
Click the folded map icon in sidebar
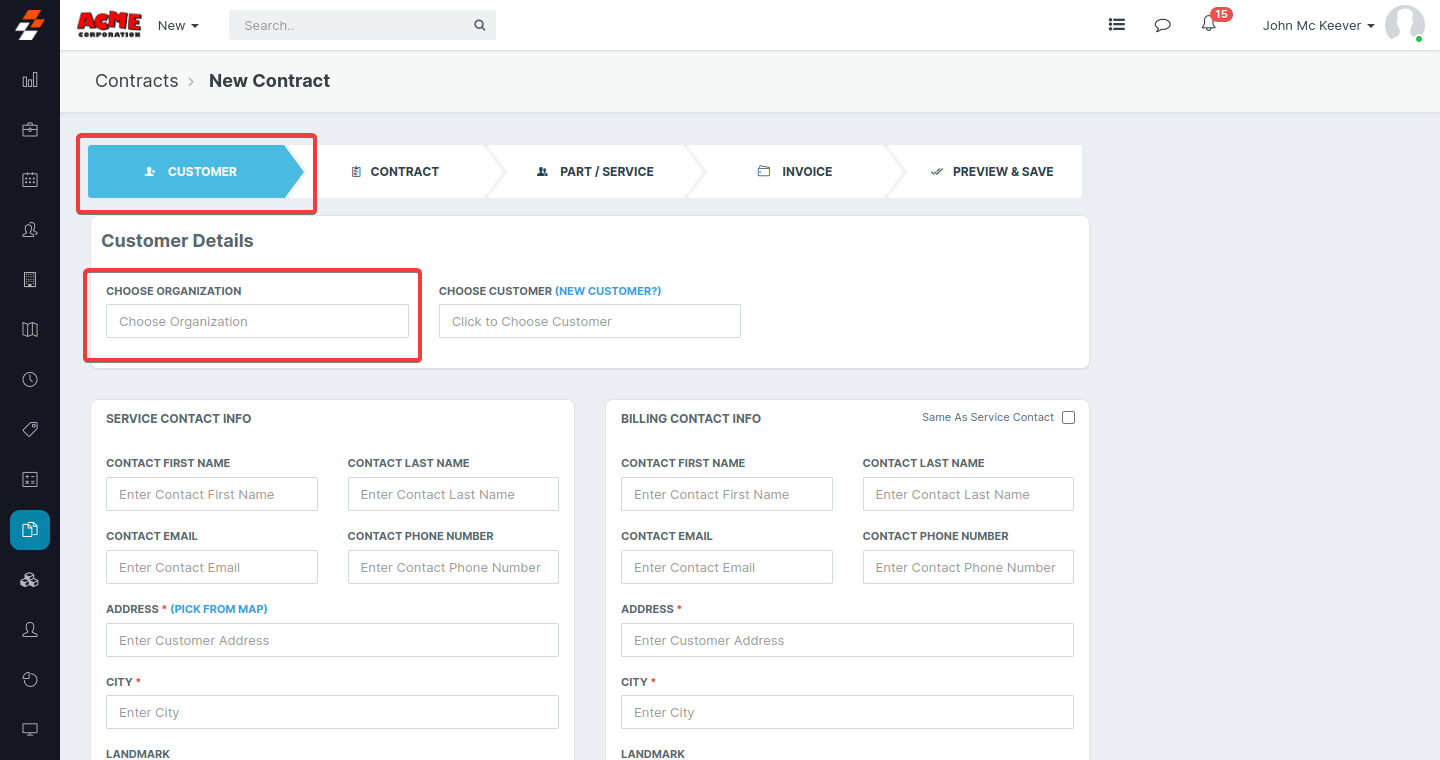click(30, 330)
